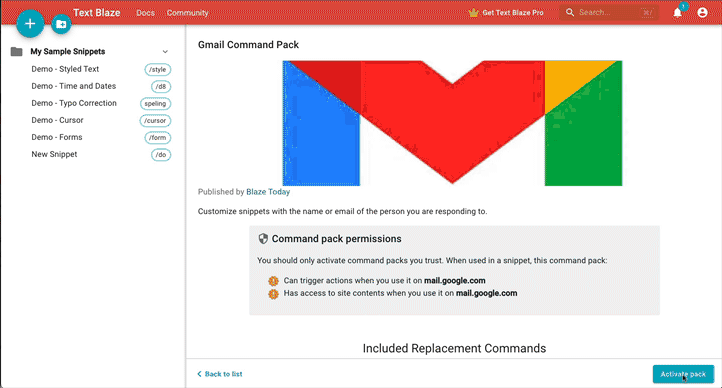Open the user account avatar menu
722x388 pixels.
(x=702, y=12)
